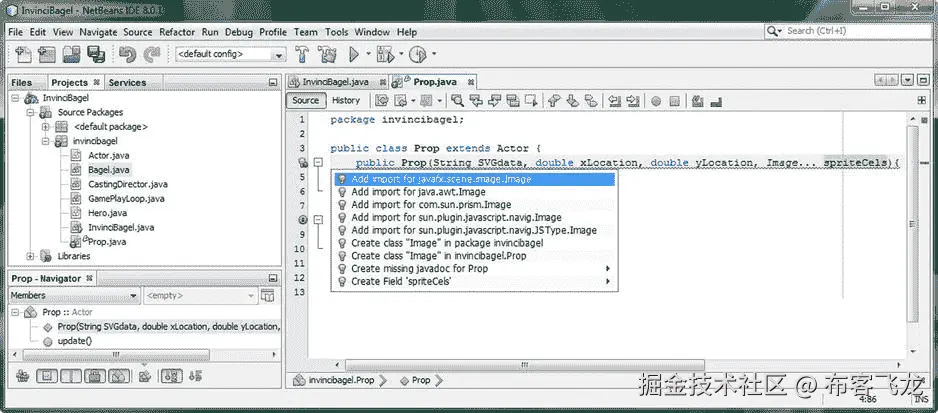
Task: Click the Clean and Build Project icon
Action: [327, 54]
